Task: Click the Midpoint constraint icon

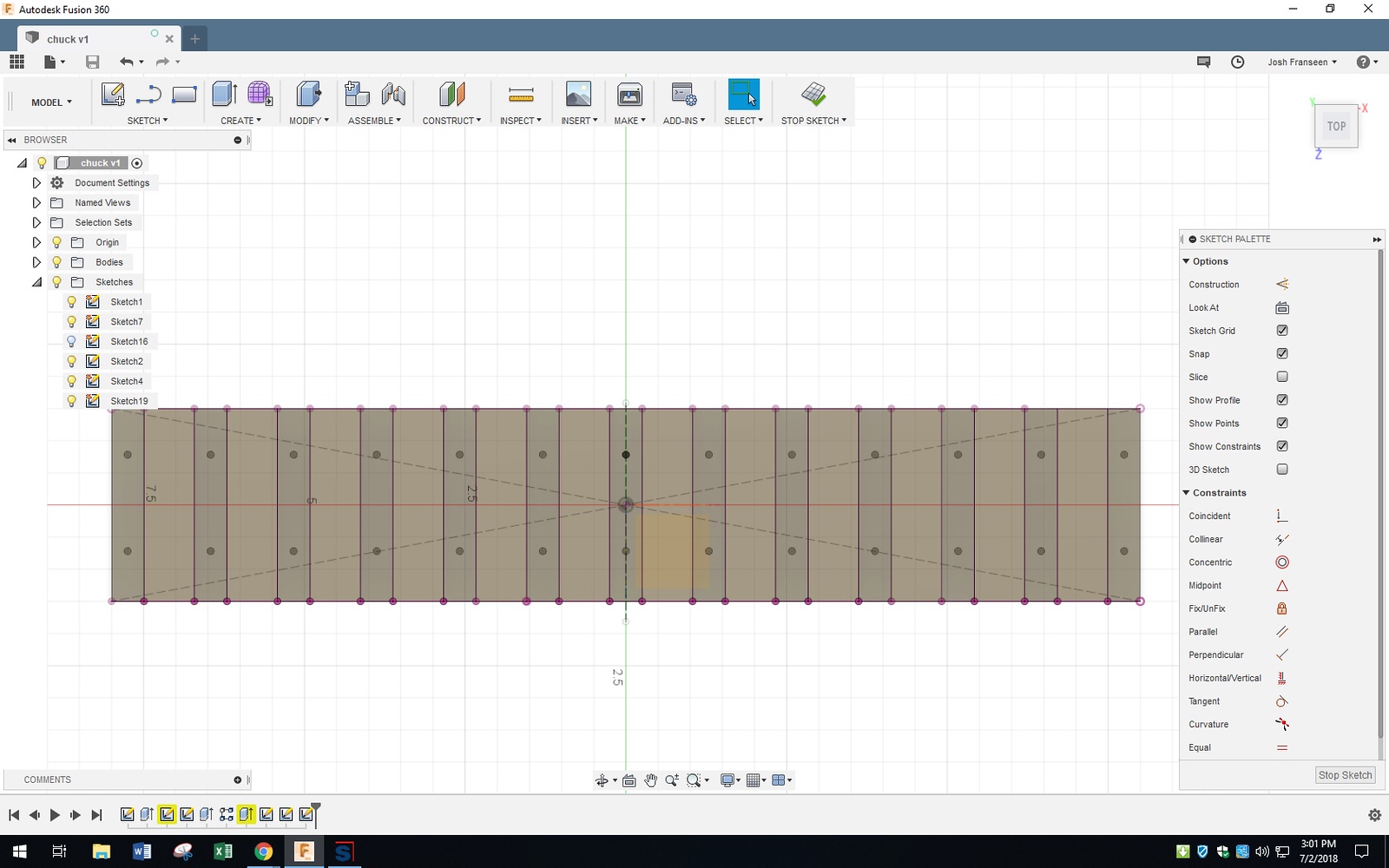Action: click(x=1282, y=585)
